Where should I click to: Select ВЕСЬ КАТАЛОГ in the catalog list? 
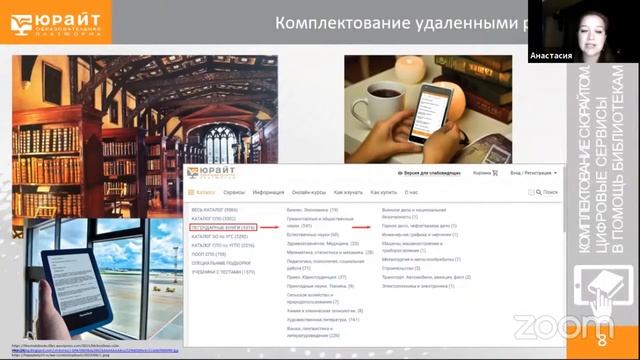coord(214,210)
